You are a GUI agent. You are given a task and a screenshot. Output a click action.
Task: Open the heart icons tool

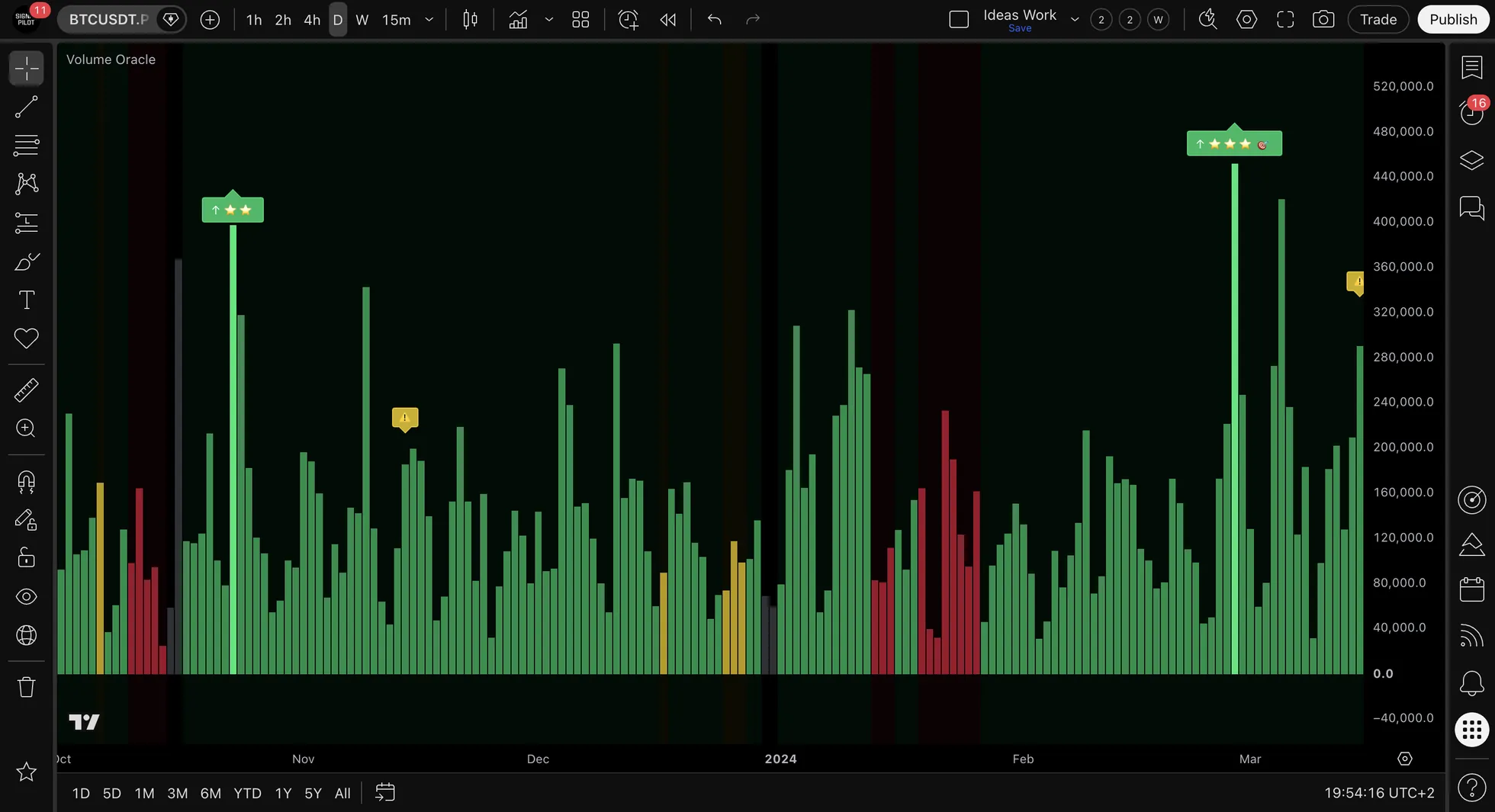coord(26,338)
